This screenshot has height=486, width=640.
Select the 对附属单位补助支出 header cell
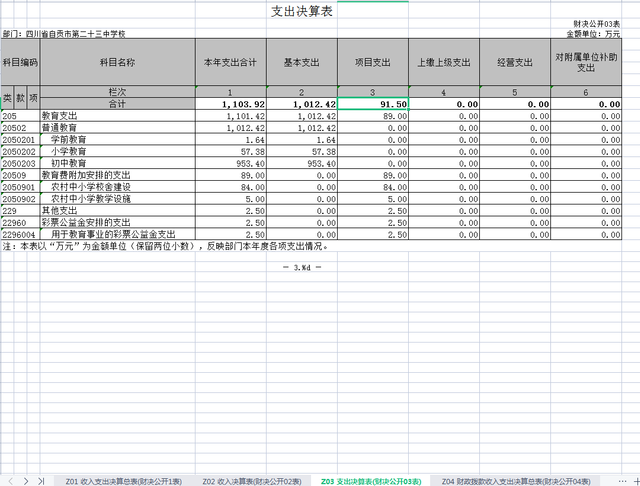tap(586, 62)
